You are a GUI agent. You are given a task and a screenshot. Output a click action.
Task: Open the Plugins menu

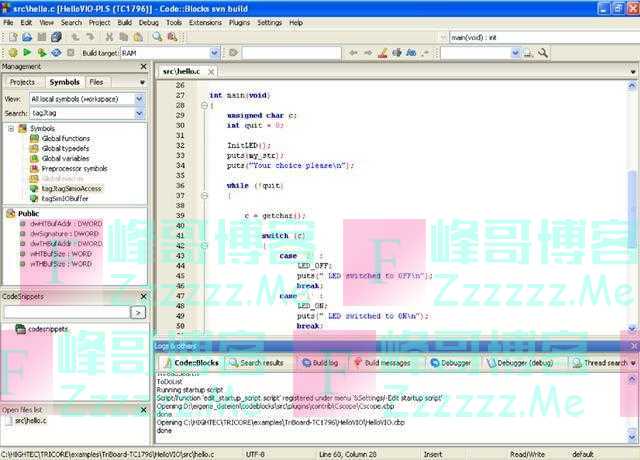240,21
